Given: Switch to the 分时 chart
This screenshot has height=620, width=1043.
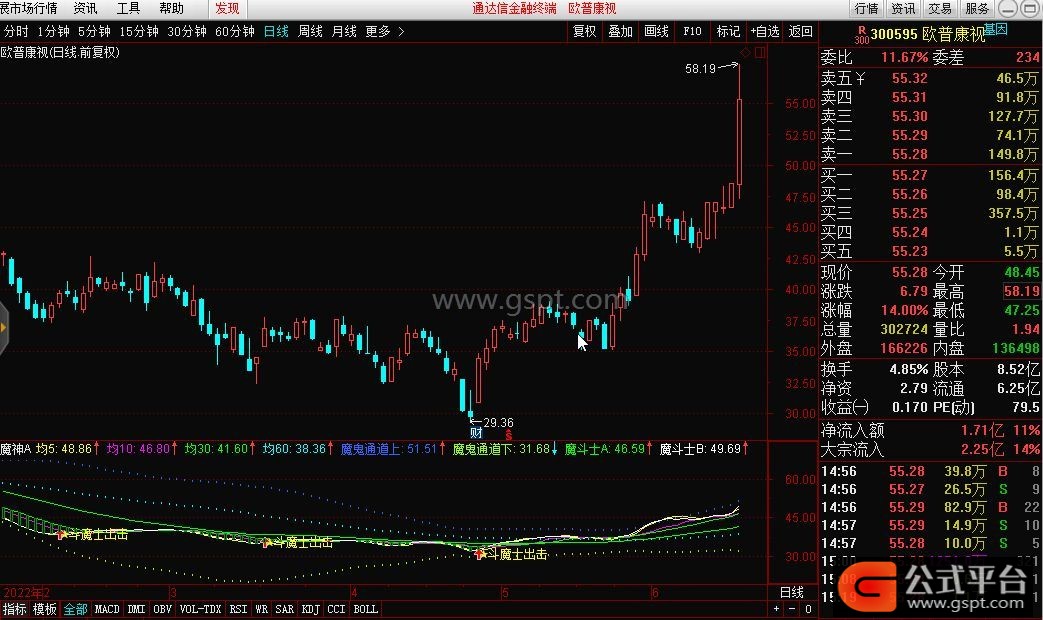Looking at the screenshot, I should tap(16, 31).
